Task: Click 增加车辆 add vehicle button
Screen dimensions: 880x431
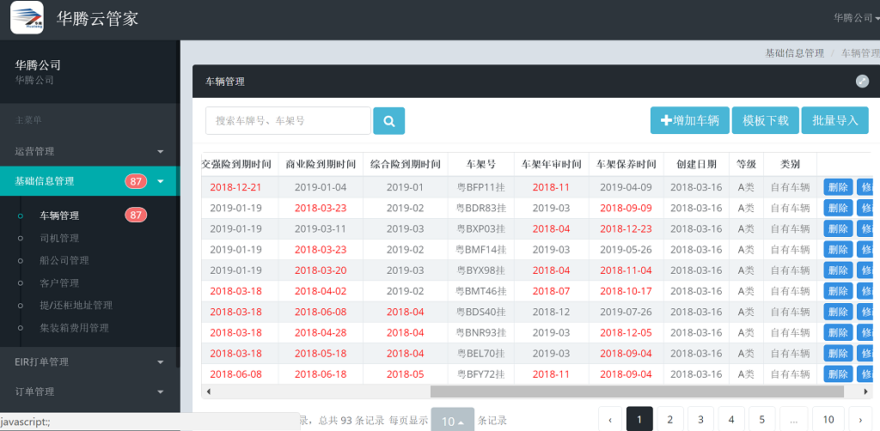Action: [689, 121]
